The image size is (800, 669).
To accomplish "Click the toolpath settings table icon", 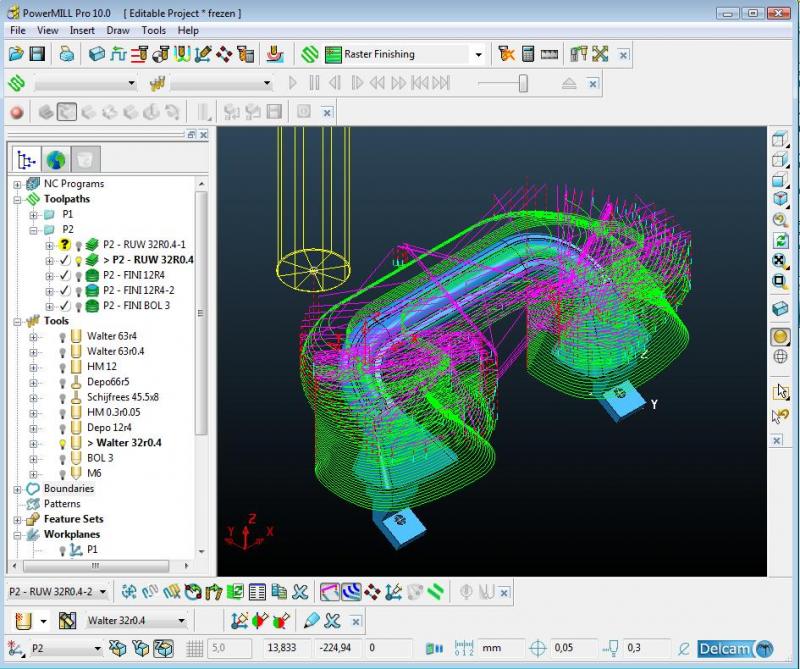I will [x=257, y=592].
